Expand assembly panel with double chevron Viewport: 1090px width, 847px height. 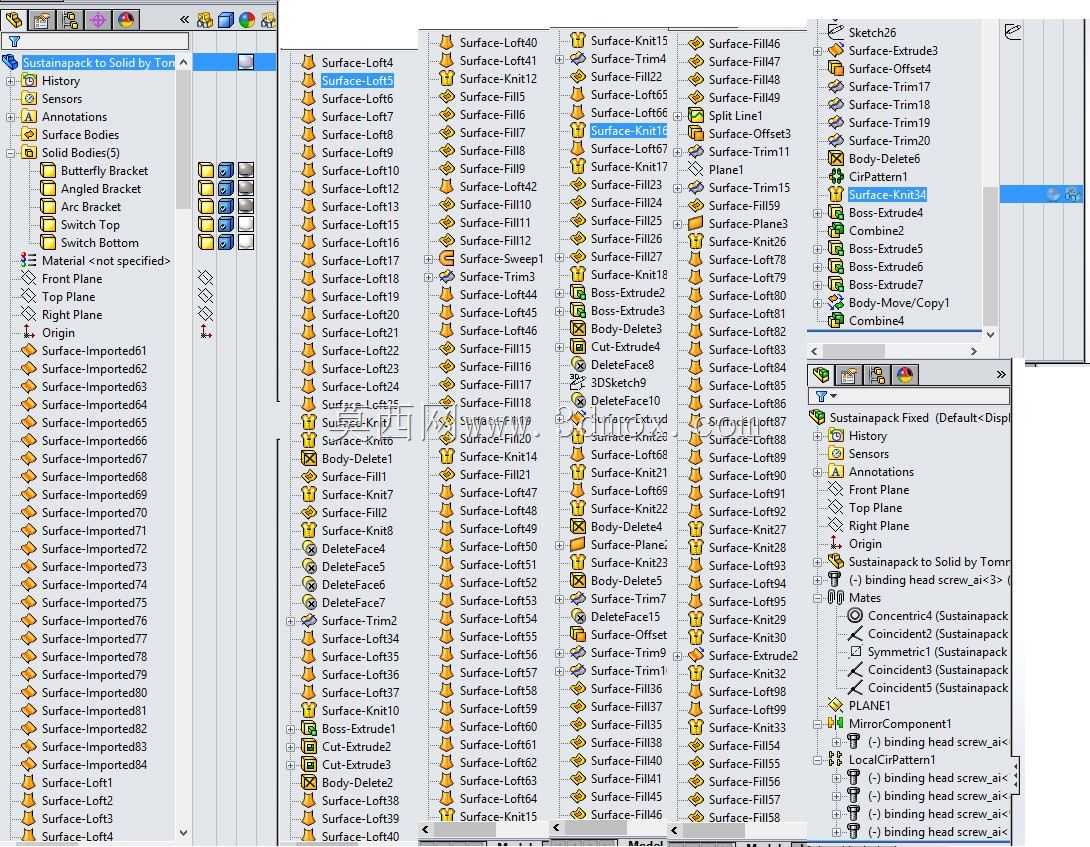coord(1001,374)
